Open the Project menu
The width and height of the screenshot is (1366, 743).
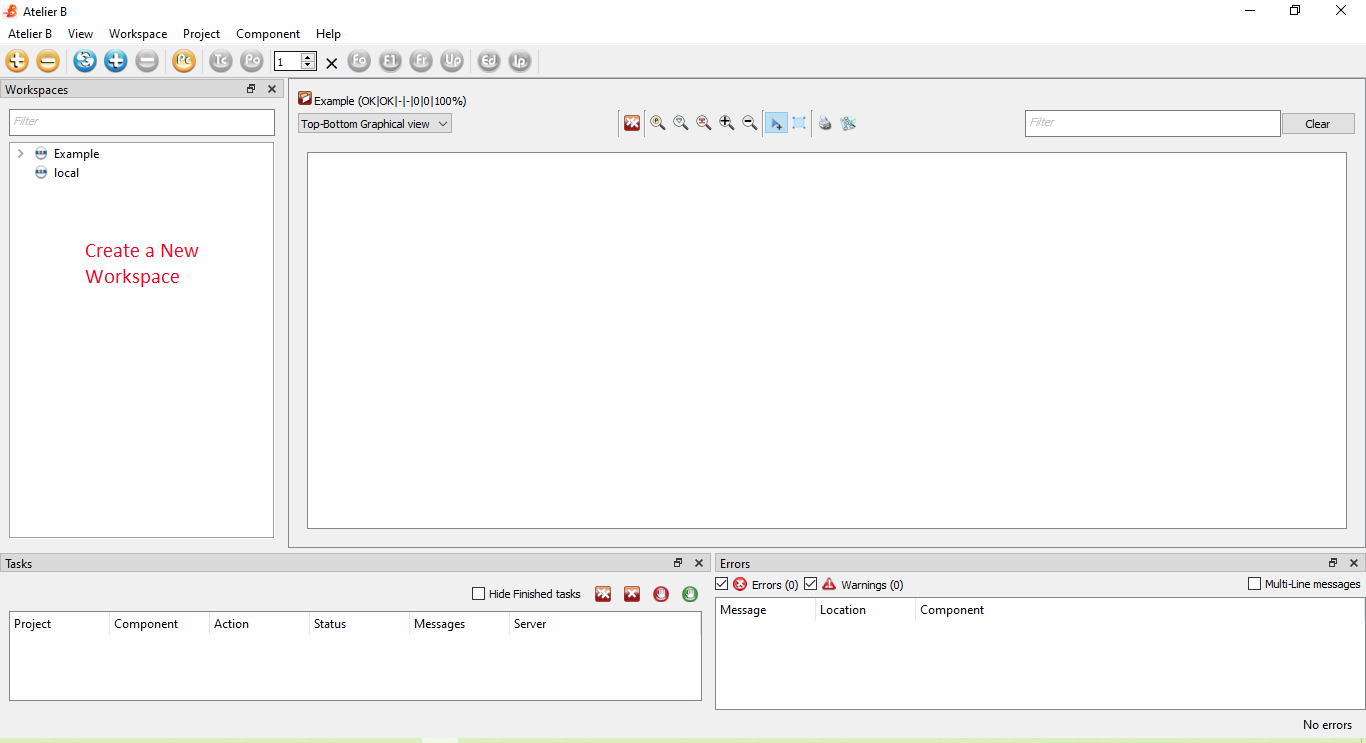pyautogui.click(x=201, y=34)
